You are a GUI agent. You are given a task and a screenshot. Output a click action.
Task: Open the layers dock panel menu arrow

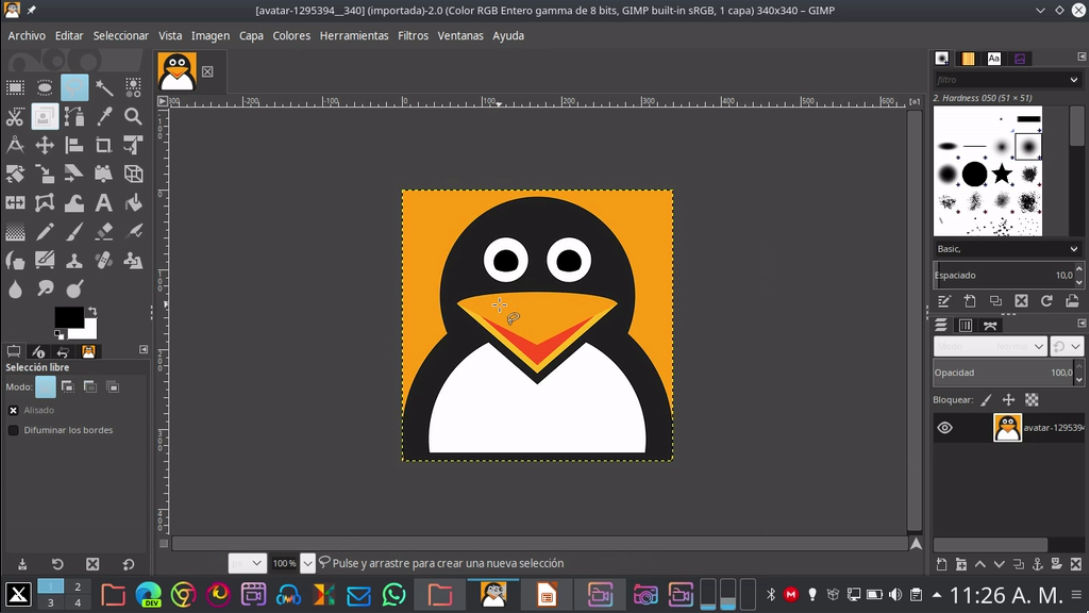tap(1082, 324)
